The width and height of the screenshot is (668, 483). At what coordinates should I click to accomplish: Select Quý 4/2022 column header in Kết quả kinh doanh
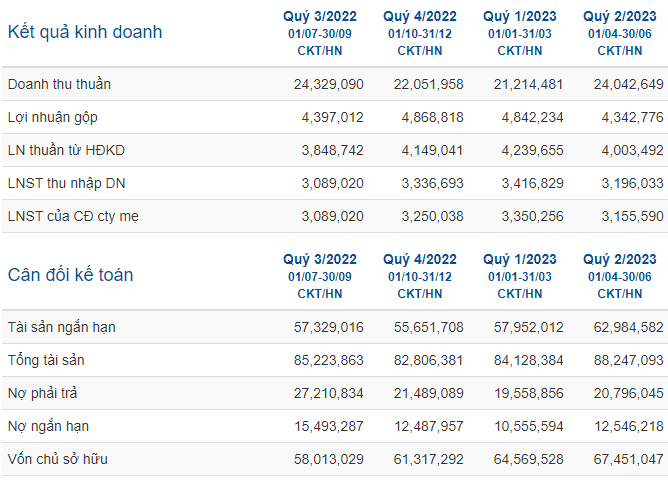[420, 16]
